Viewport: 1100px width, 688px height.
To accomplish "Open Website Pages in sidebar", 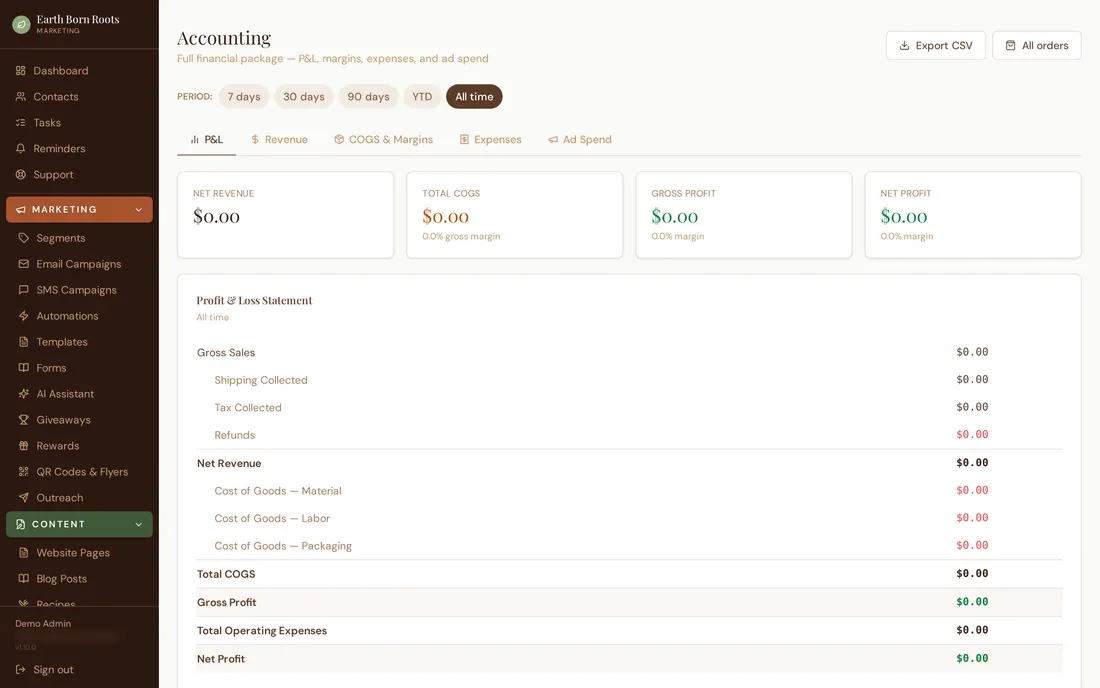I will pos(79,553).
